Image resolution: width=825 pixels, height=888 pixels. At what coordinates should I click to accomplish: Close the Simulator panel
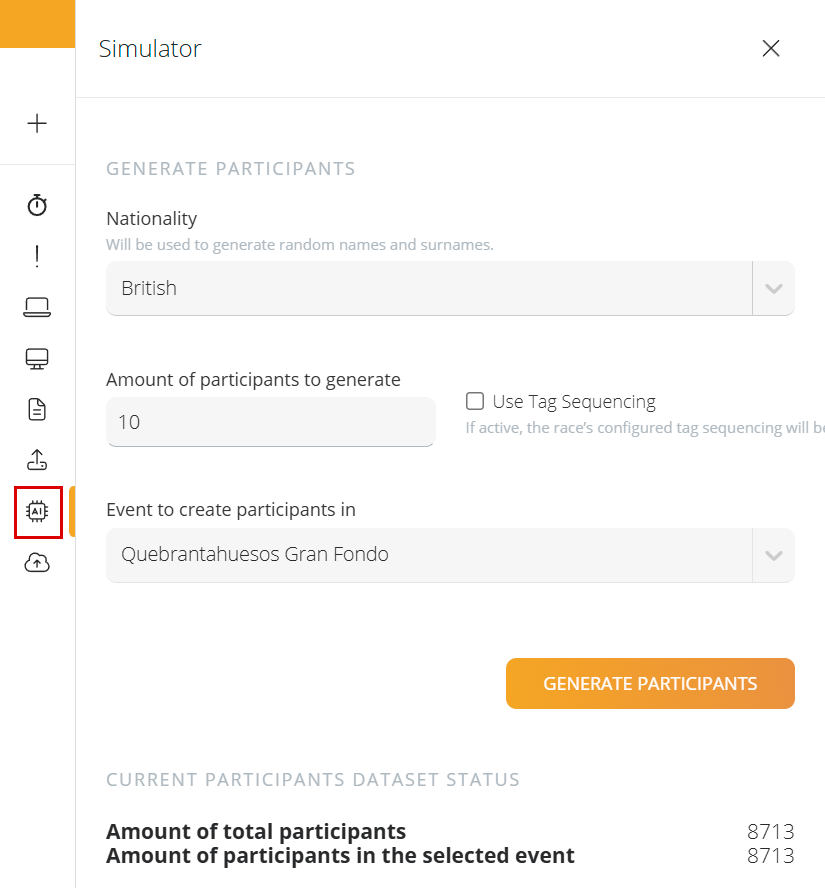[x=771, y=49]
